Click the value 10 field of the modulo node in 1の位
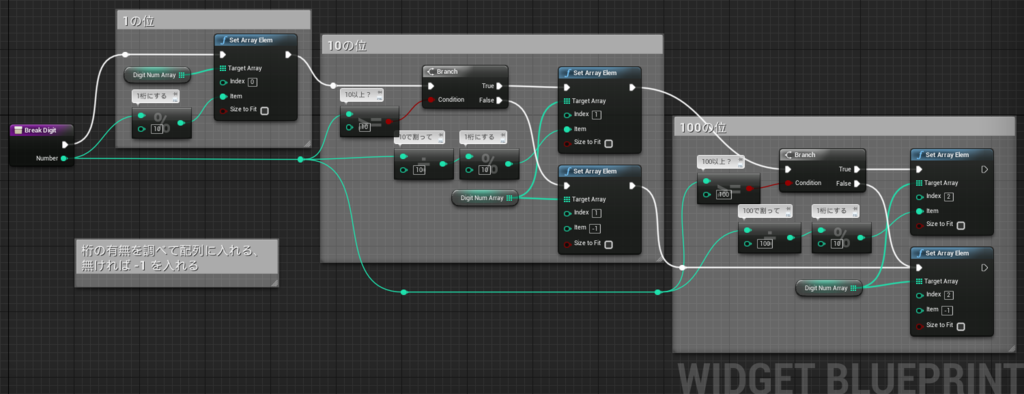 point(157,129)
